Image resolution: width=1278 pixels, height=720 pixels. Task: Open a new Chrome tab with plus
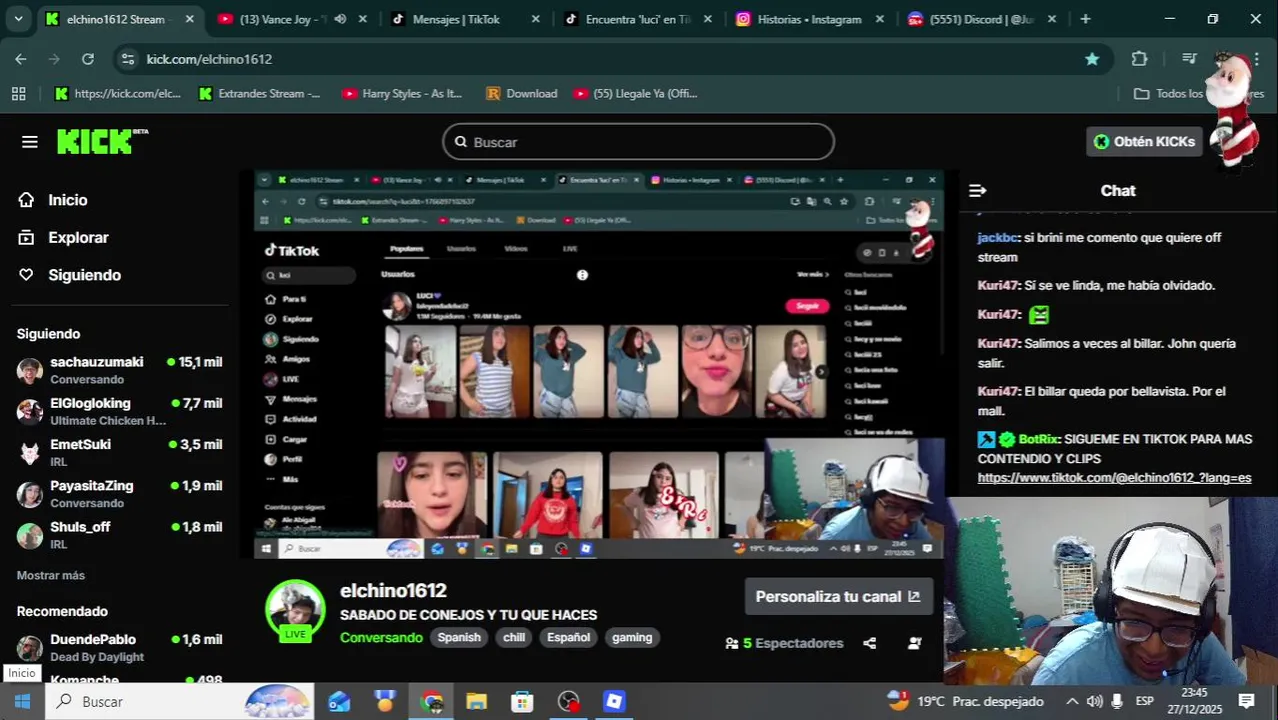point(1086,19)
